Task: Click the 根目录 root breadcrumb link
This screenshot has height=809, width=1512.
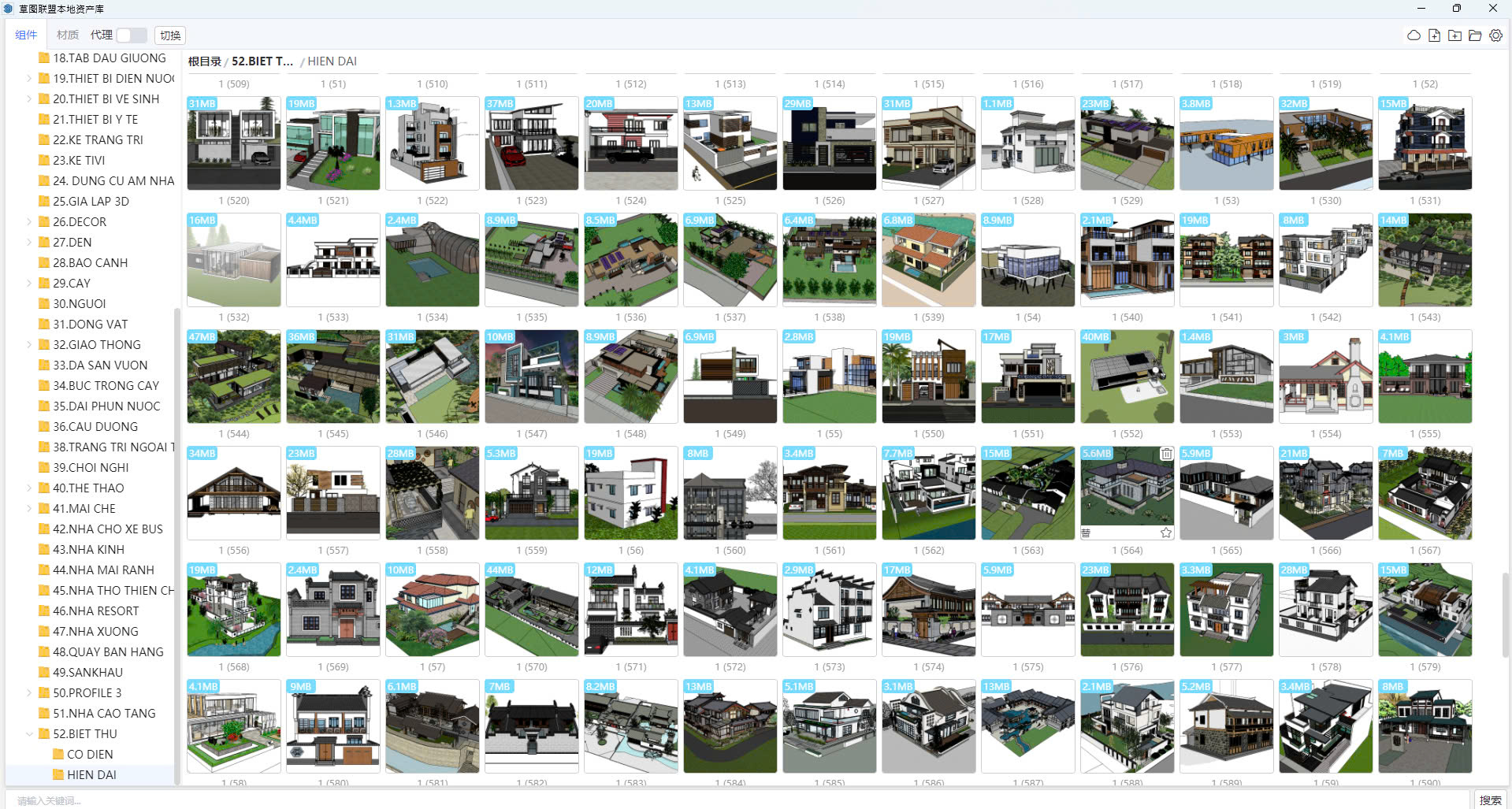Action: pyautogui.click(x=204, y=61)
